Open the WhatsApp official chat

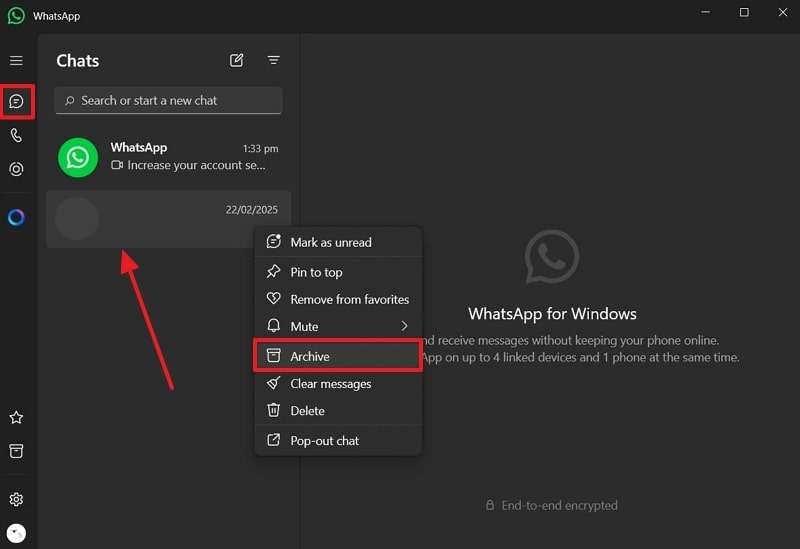(168, 157)
